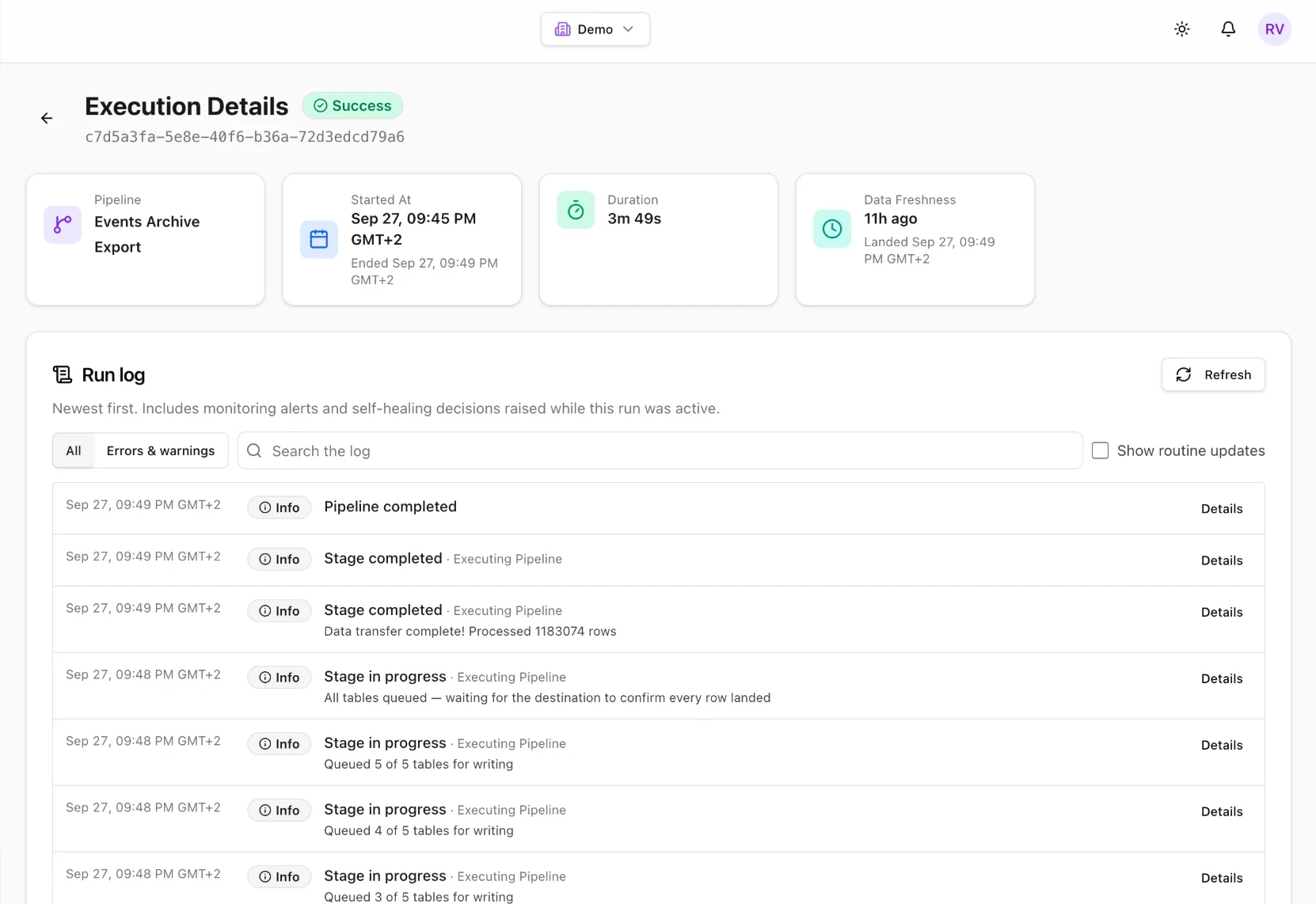
Task: Click the Events Archive Export pipeline name
Action: coord(147,234)
